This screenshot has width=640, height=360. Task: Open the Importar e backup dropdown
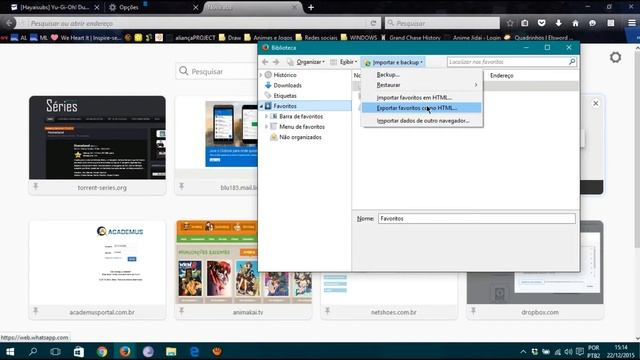pos(393,62)
